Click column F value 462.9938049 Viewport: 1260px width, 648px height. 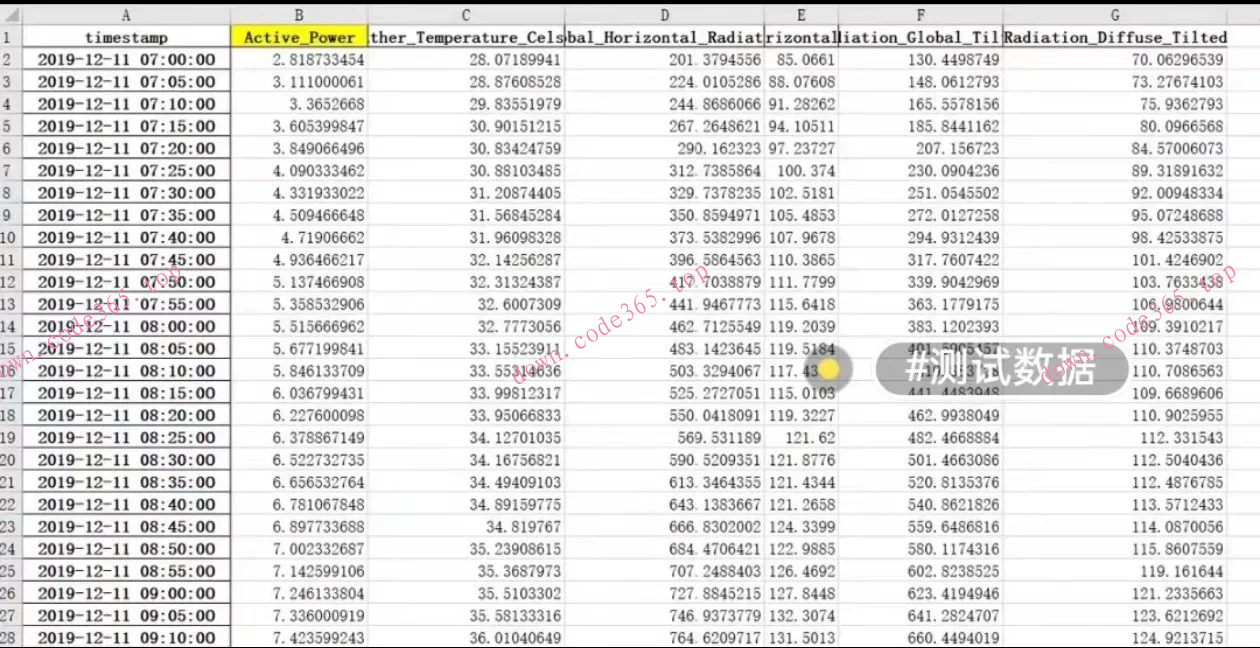[920, 415]
